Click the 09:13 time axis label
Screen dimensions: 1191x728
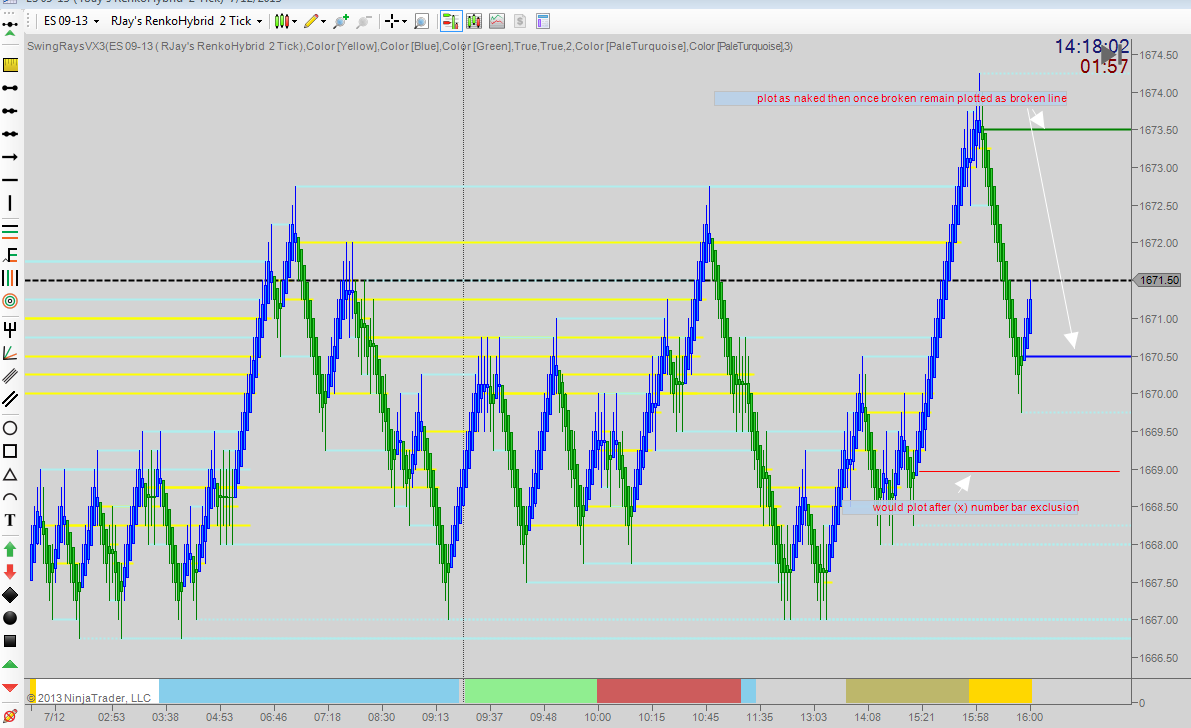(435, 717)
